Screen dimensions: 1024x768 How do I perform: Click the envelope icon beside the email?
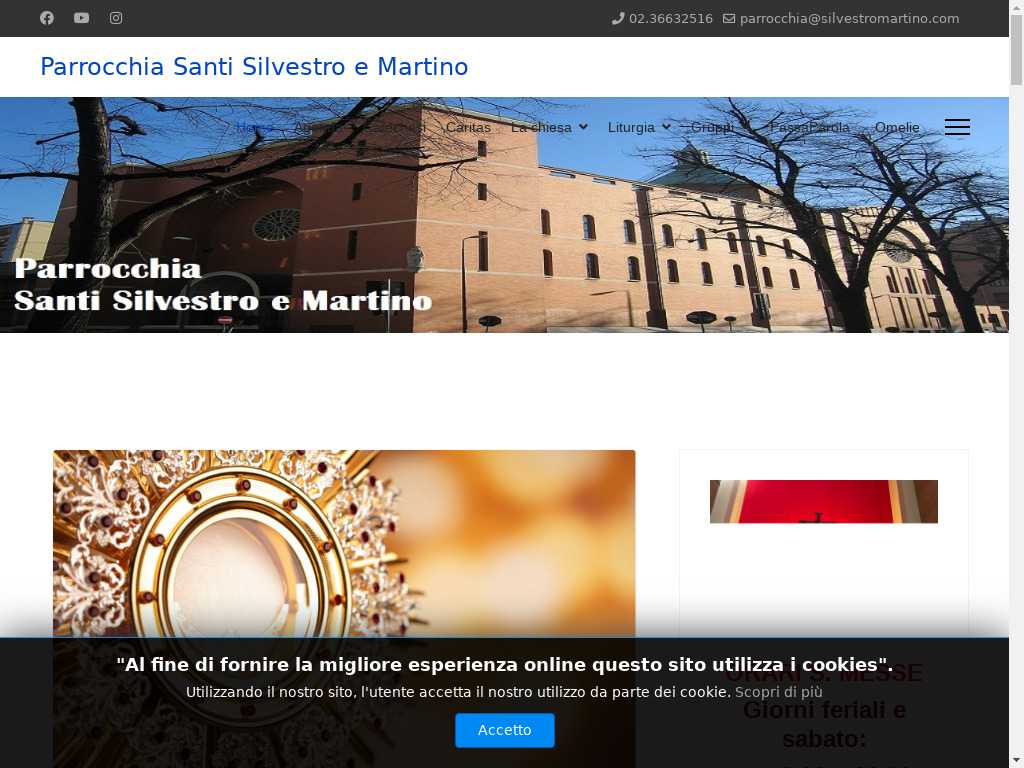point(729,18)
